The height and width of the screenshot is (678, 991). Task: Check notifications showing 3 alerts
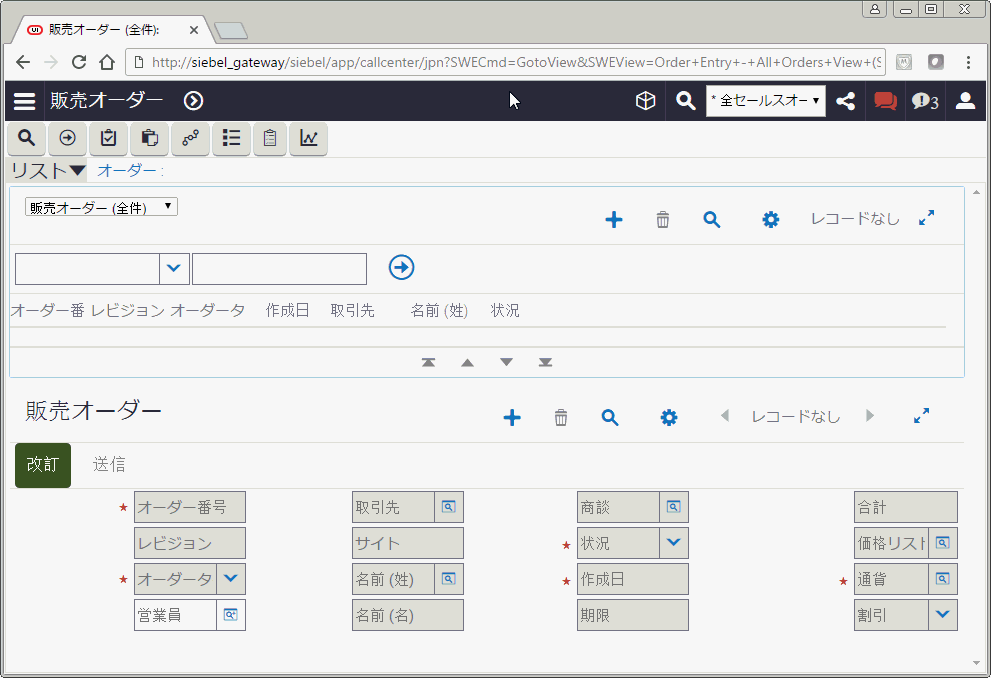(x=920, y=100)
